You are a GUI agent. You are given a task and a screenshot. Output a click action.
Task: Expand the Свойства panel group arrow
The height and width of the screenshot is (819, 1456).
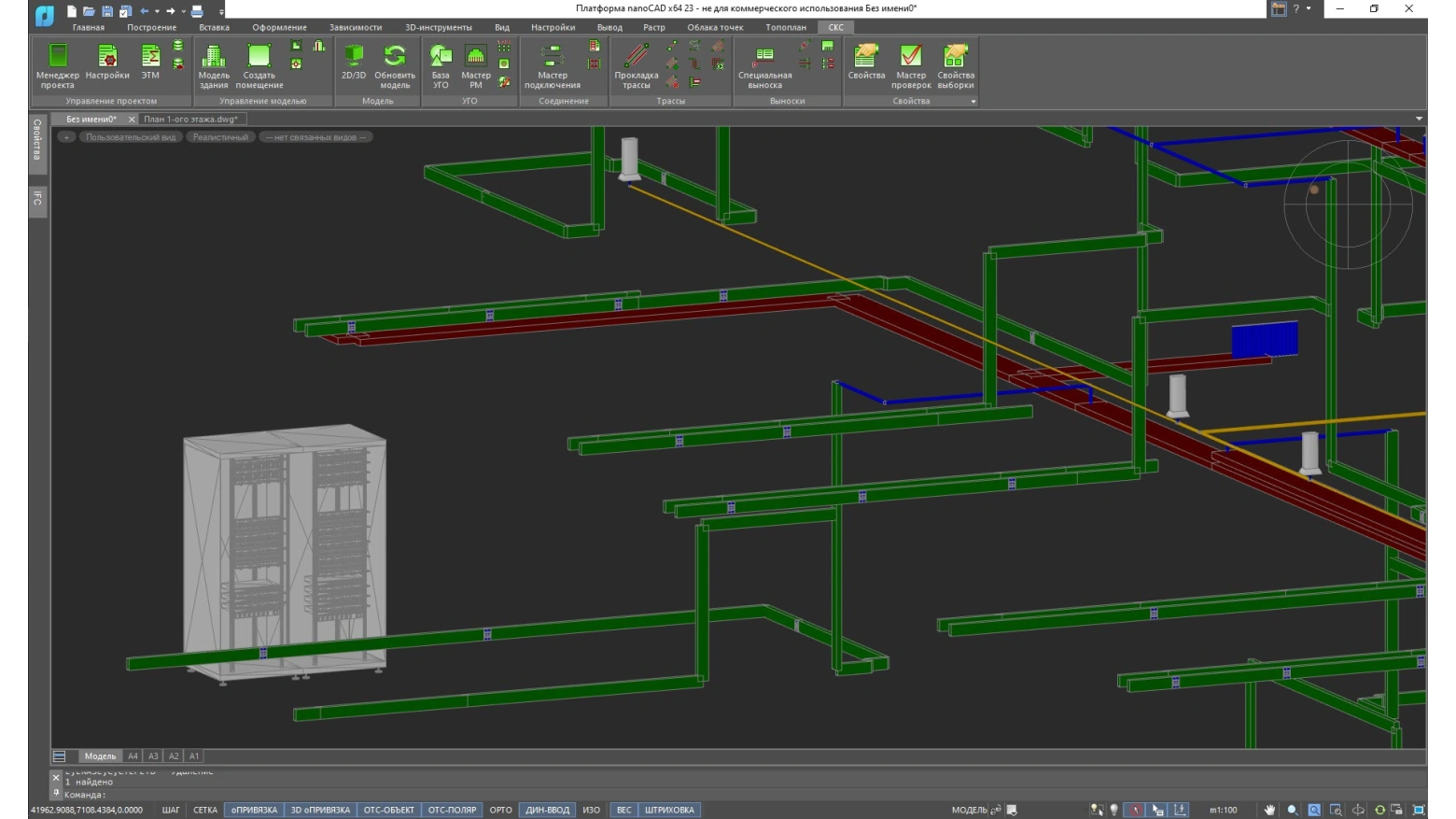[973, 101]
